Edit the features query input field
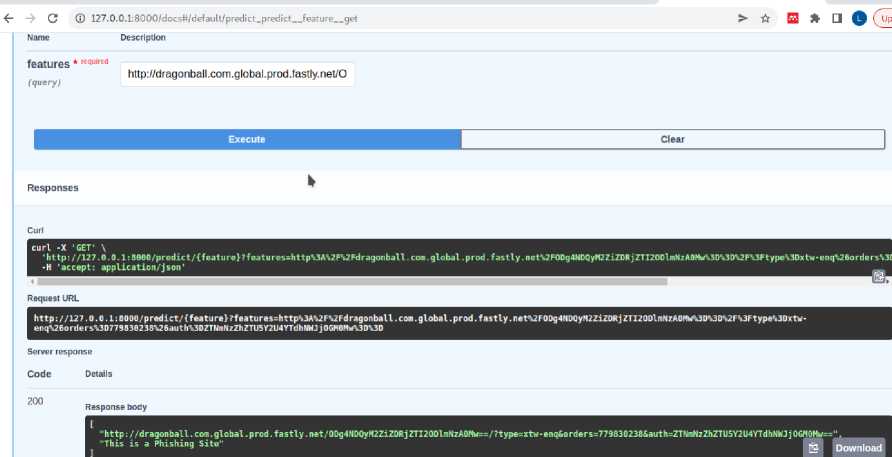 point(237,74)
